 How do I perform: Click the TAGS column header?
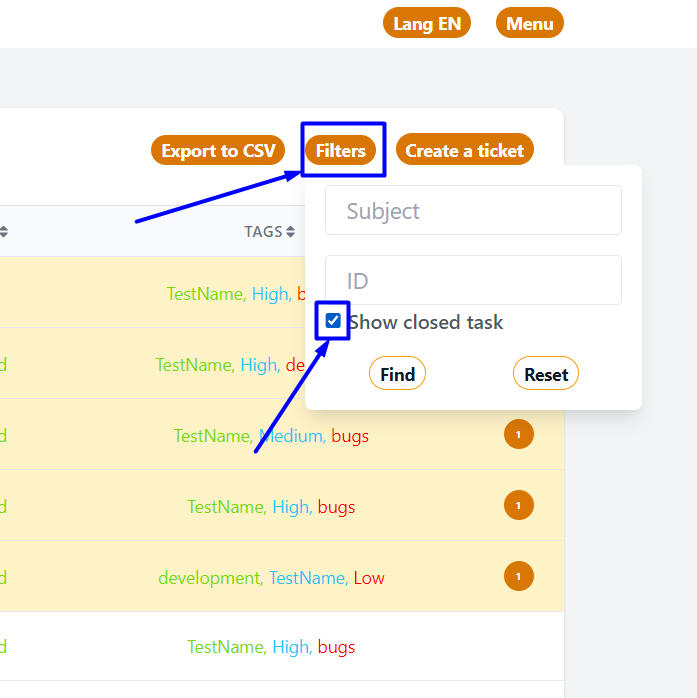263,232
